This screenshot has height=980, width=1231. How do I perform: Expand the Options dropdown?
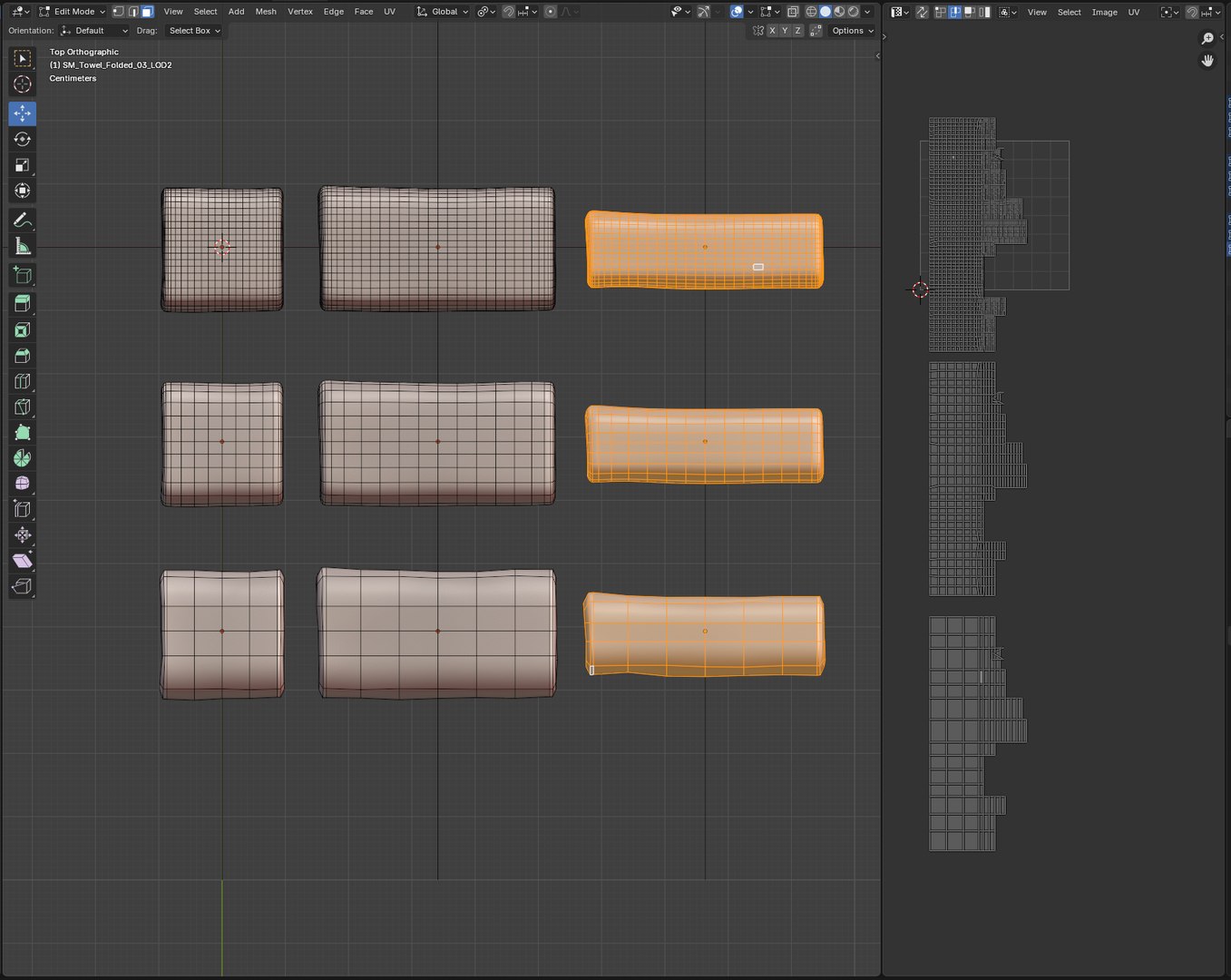click(x=853, y=31)
